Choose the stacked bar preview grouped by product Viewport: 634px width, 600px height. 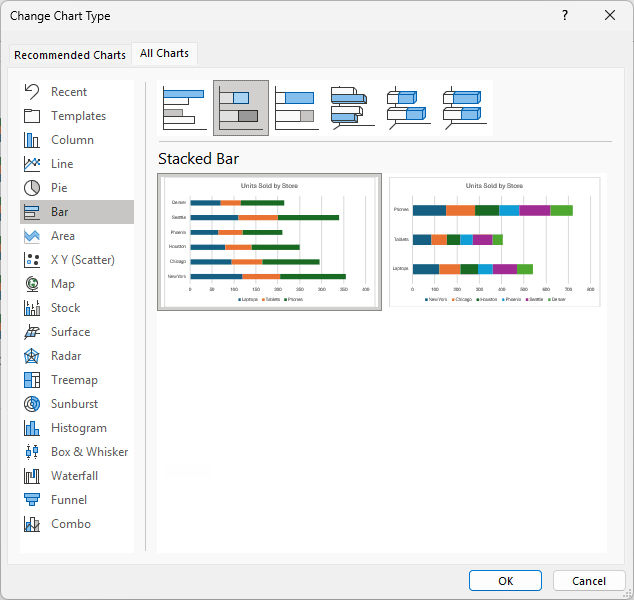pyautogui.click(x=495, y=242)
